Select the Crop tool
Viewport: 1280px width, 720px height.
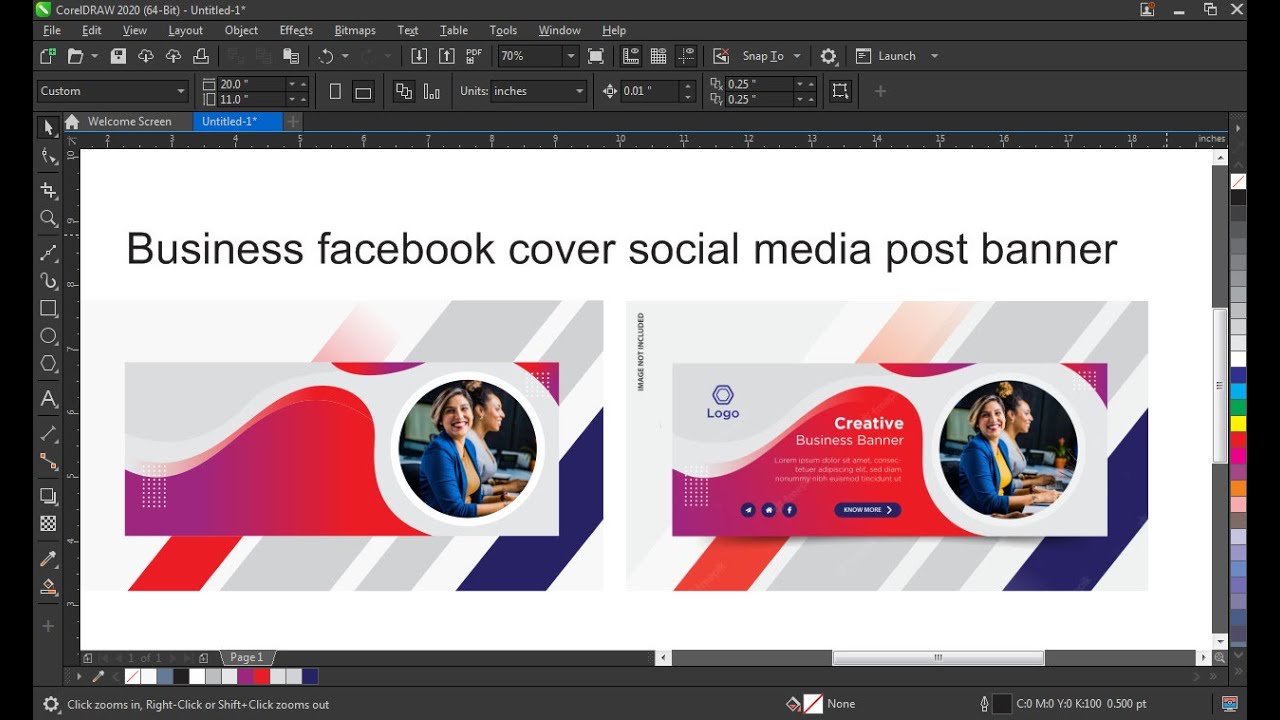click(x=48, y=190)
